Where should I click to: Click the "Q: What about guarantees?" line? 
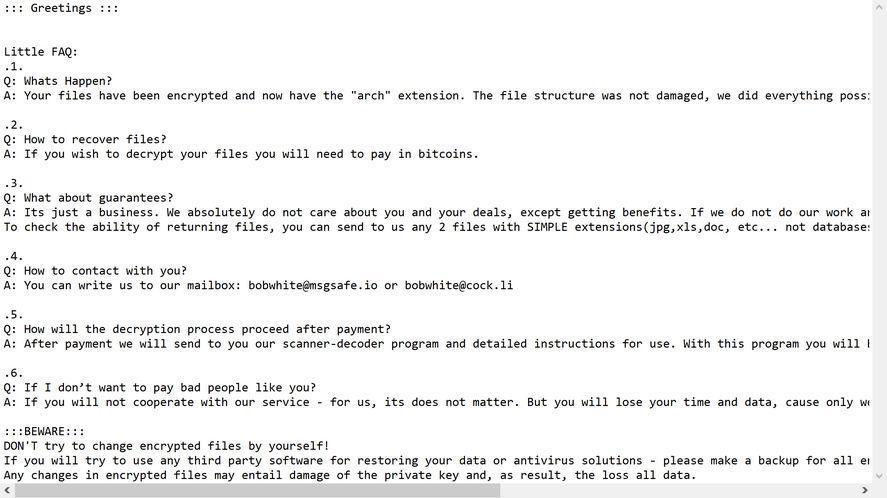point(88,198)
